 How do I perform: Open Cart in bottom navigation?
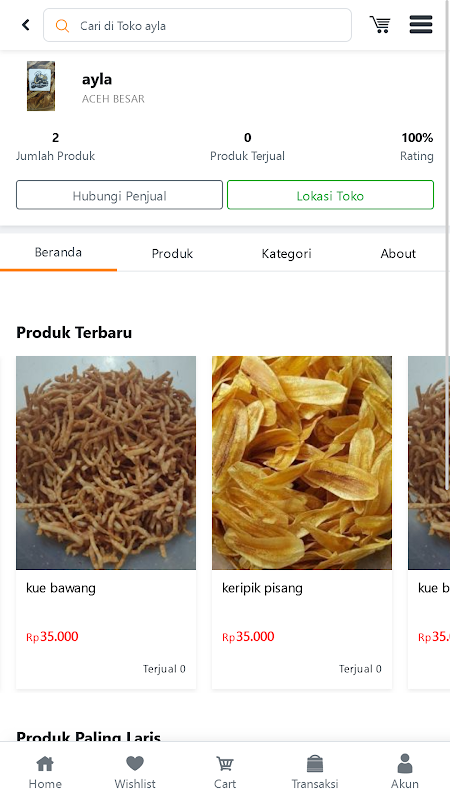(225, 772)
